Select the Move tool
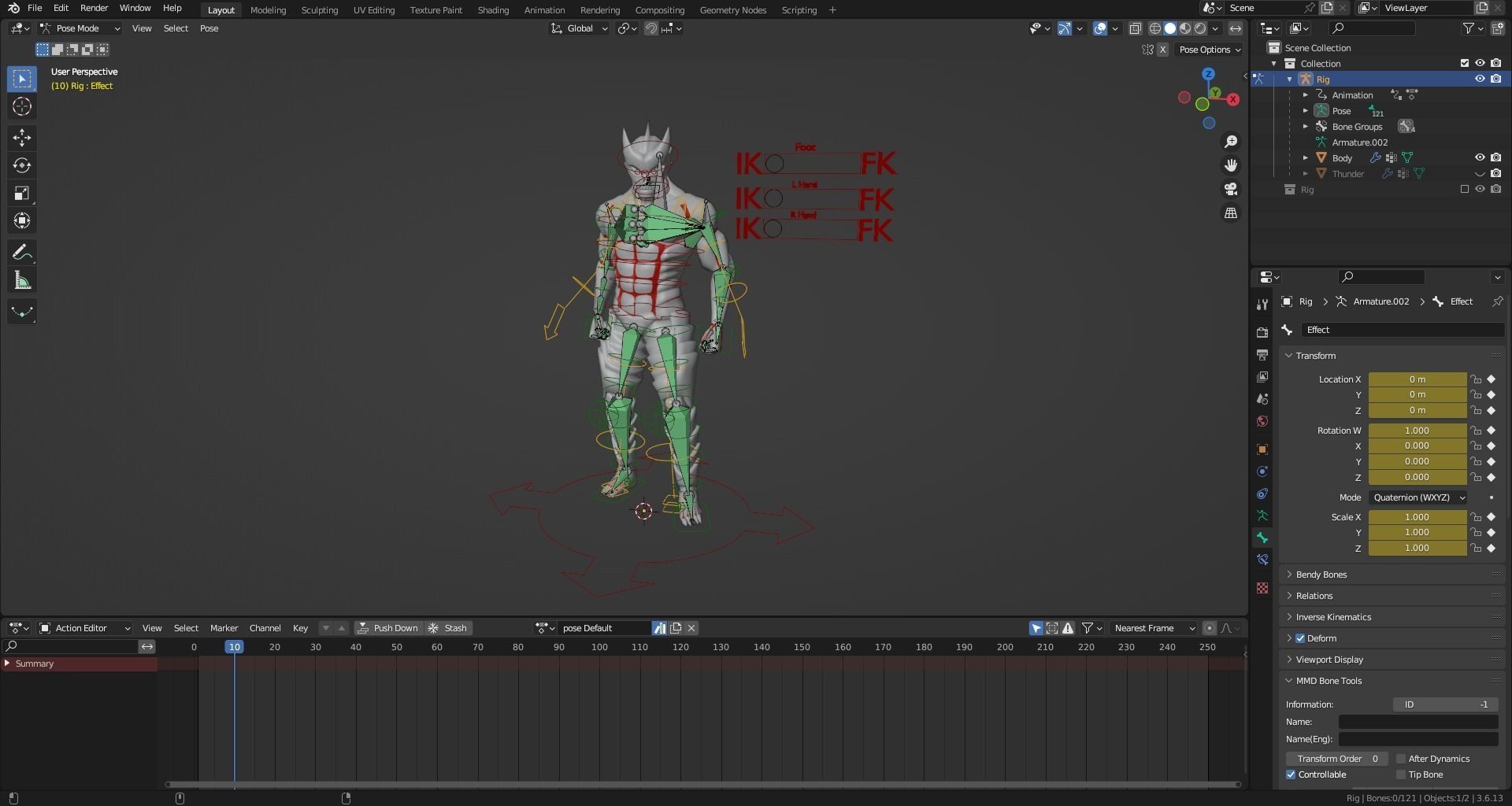Screen dimensions: 1512x806 [22, 138]
